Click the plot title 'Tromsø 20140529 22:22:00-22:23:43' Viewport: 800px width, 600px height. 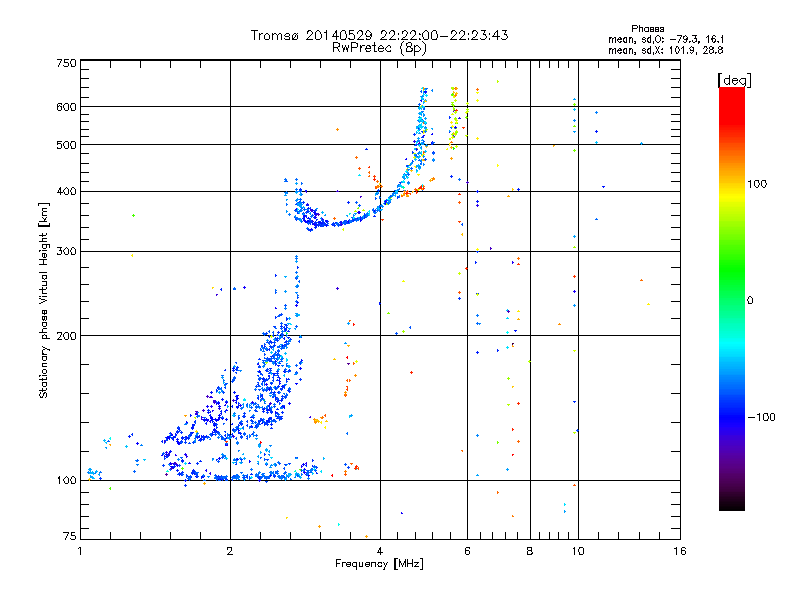(x=379, y=35)
